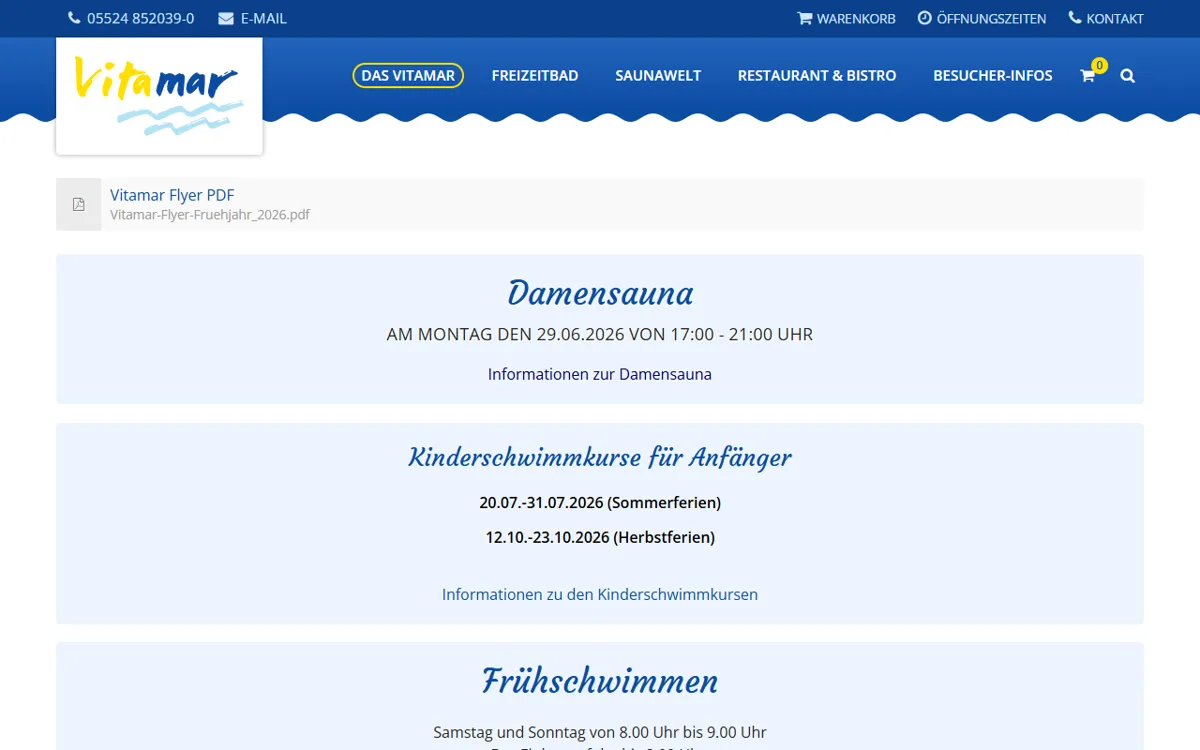Click the clock icon beside ÖFFNUNGSZEITEN
Viewport: 1200px width, 750px height.
925,18
